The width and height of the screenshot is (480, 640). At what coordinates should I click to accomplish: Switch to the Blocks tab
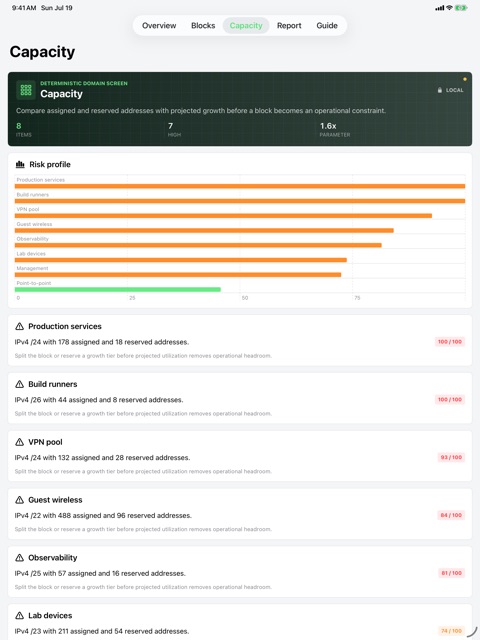point(203,25)
